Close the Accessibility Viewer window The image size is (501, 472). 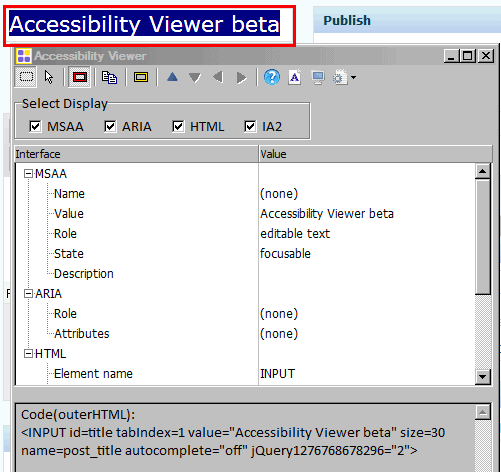486,56
